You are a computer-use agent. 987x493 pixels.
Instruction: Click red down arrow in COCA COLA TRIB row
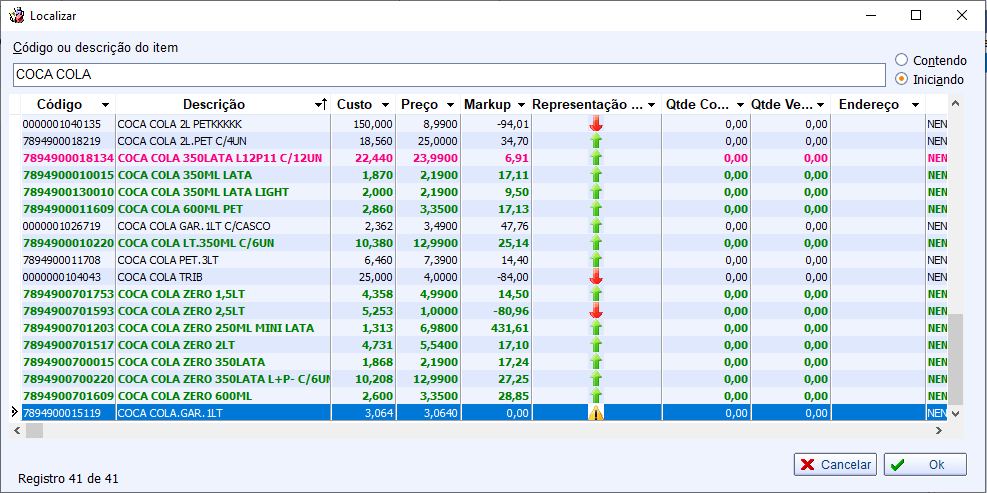(x=596, y=277)
